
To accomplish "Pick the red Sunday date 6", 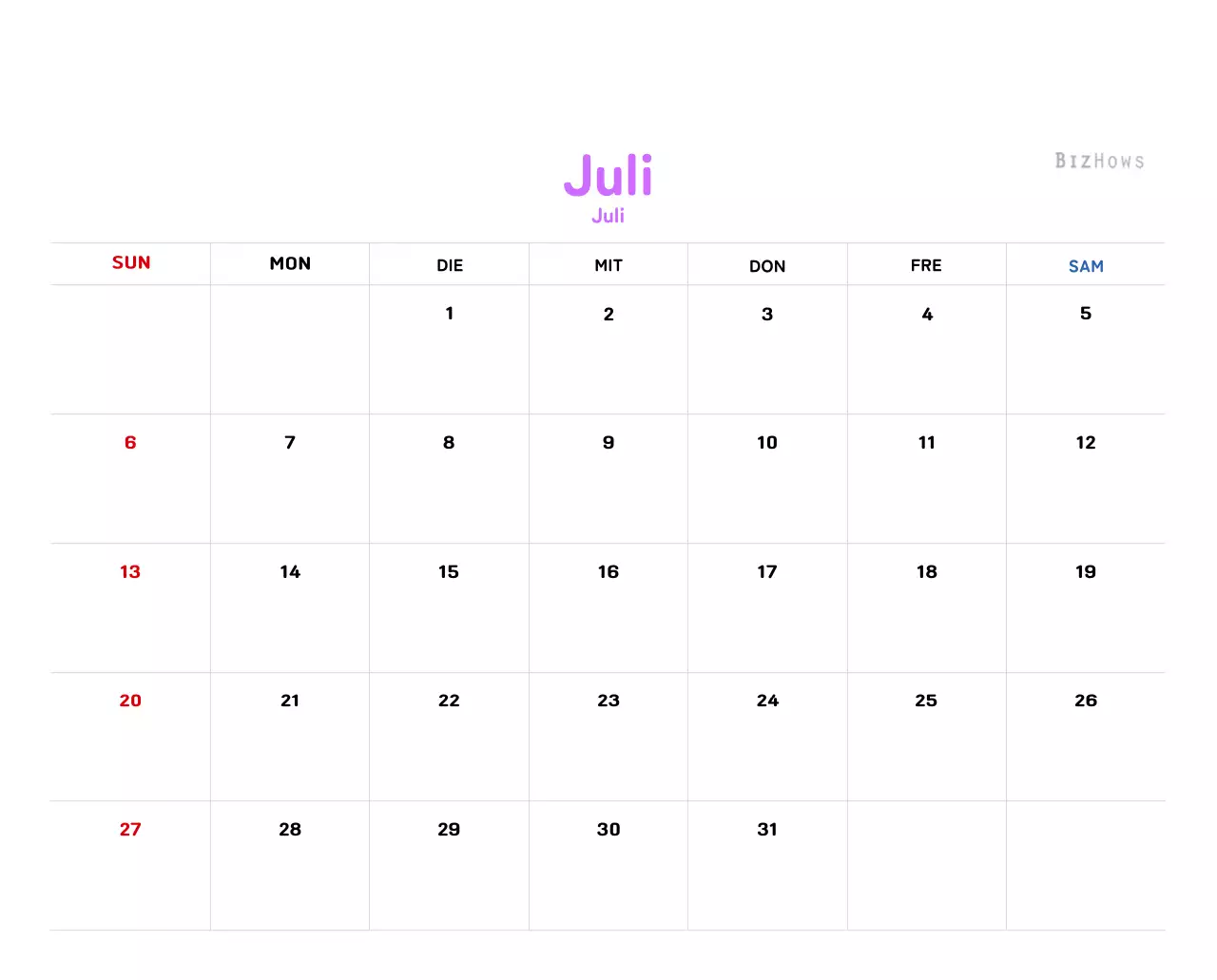I will coord(130,443).
